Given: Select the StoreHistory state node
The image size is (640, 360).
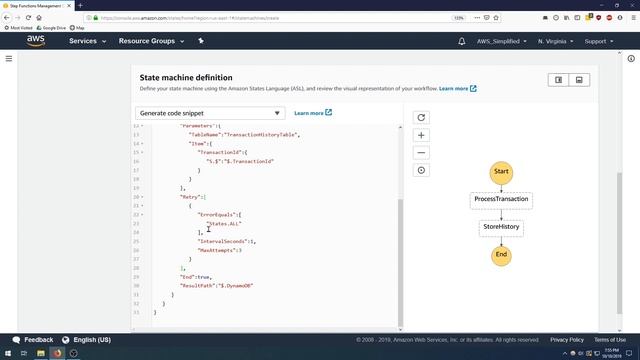Looking at the screenshot, I should tap(501, 228).
